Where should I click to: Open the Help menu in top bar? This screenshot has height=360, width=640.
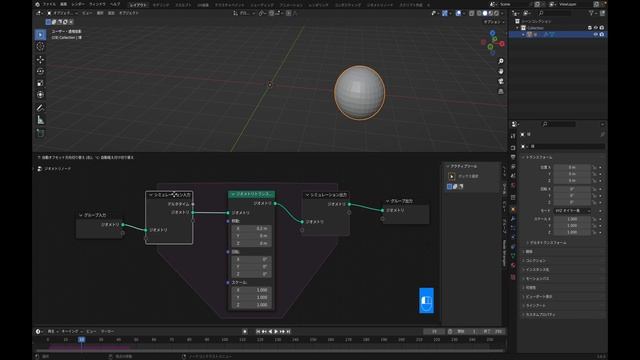point(115,4)
